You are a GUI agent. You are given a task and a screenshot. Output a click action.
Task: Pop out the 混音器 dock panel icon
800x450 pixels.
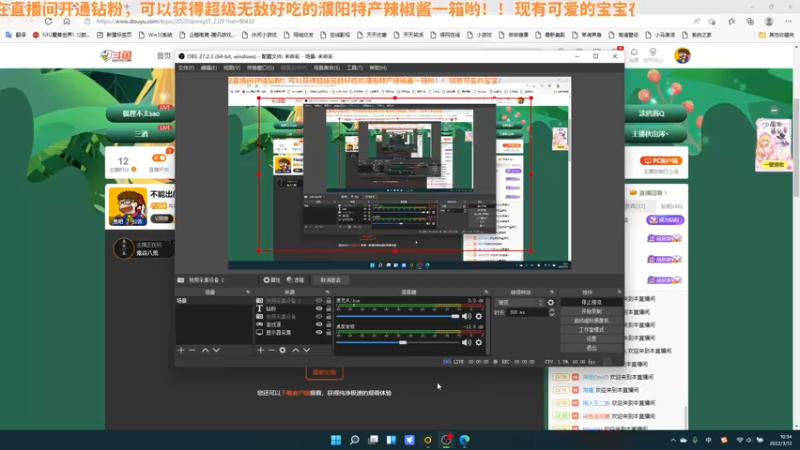486,292
